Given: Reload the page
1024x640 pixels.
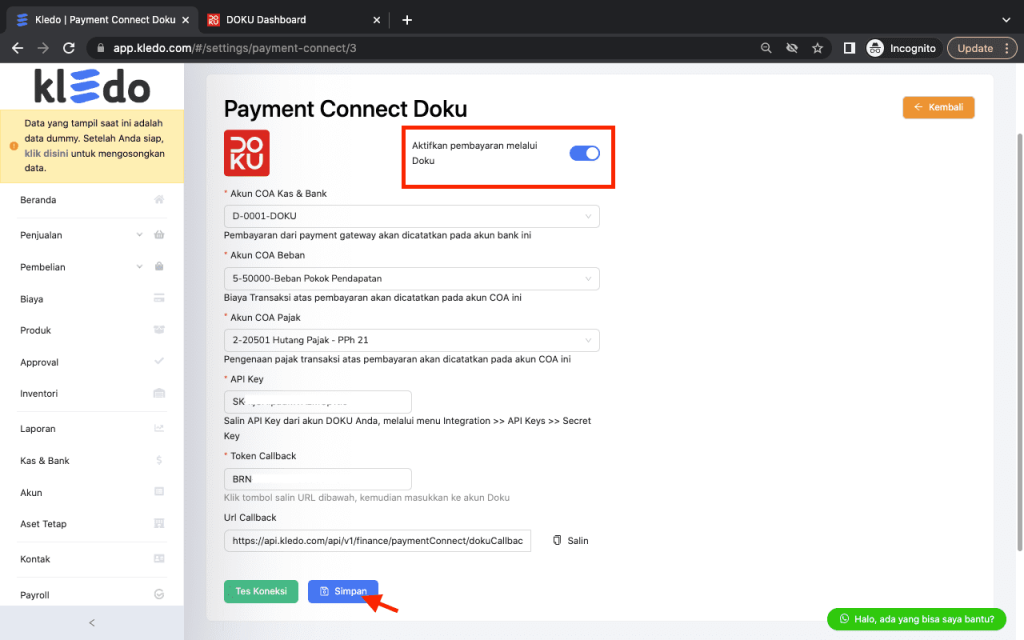Looking at the screenshot, I should point(69,48).
